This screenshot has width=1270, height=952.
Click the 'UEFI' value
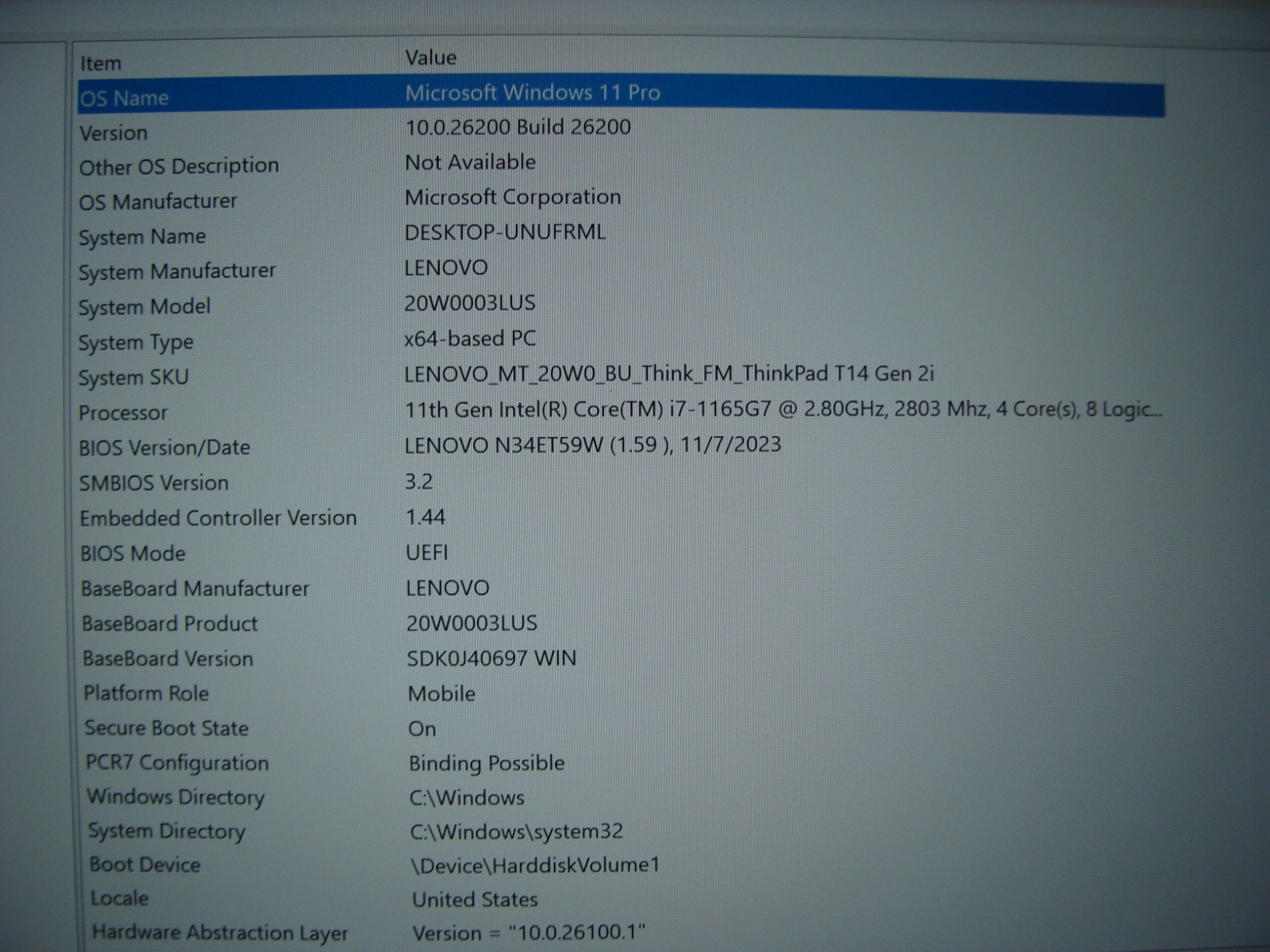427,552
